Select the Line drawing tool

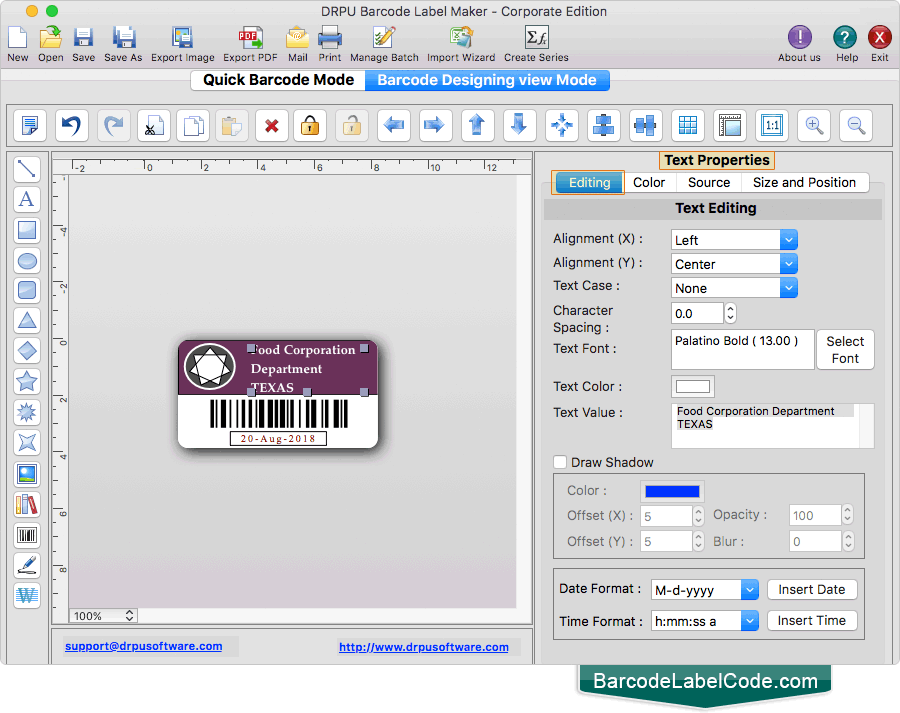pos(27,168)
